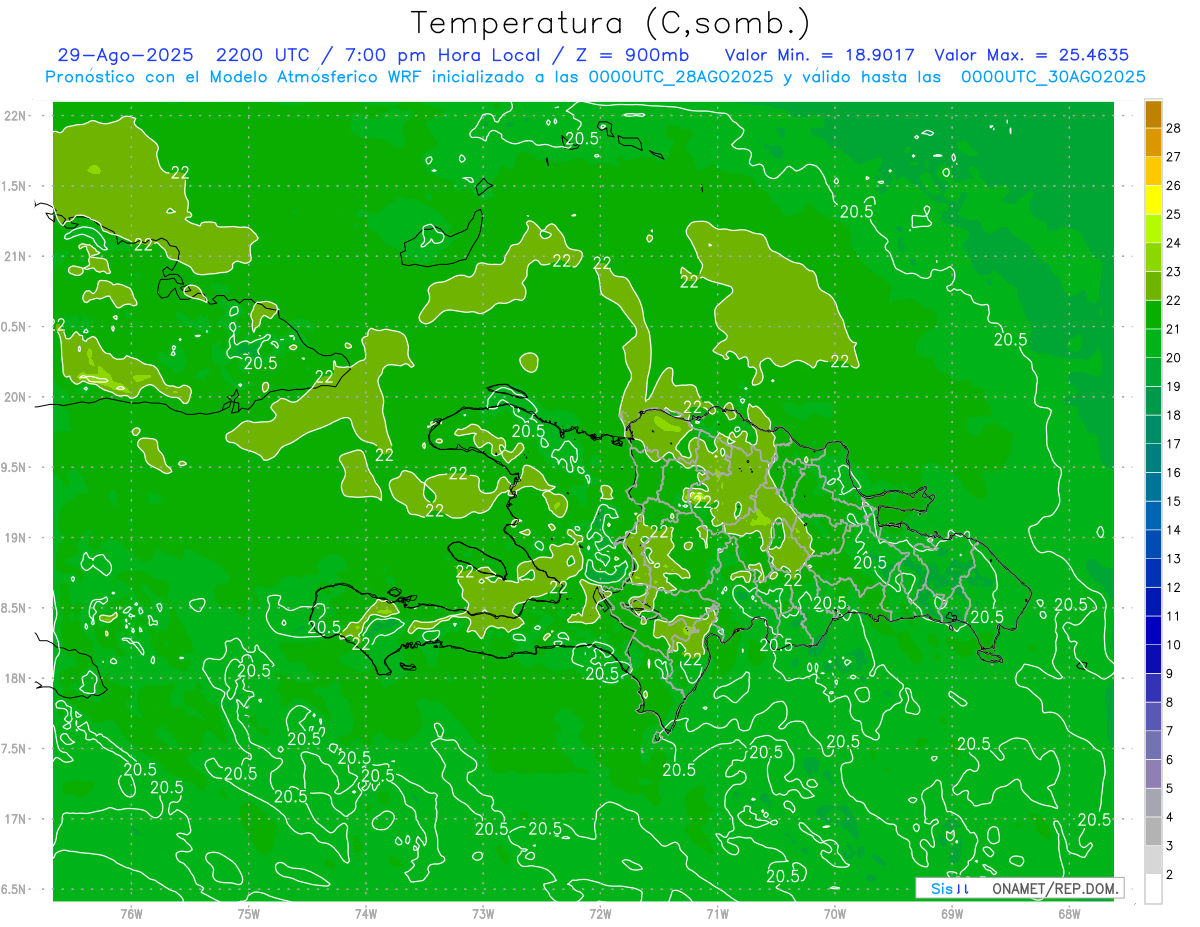Click the '76W' longitude label
Screen dimensions: 1200x927
[x=131, y=913]
